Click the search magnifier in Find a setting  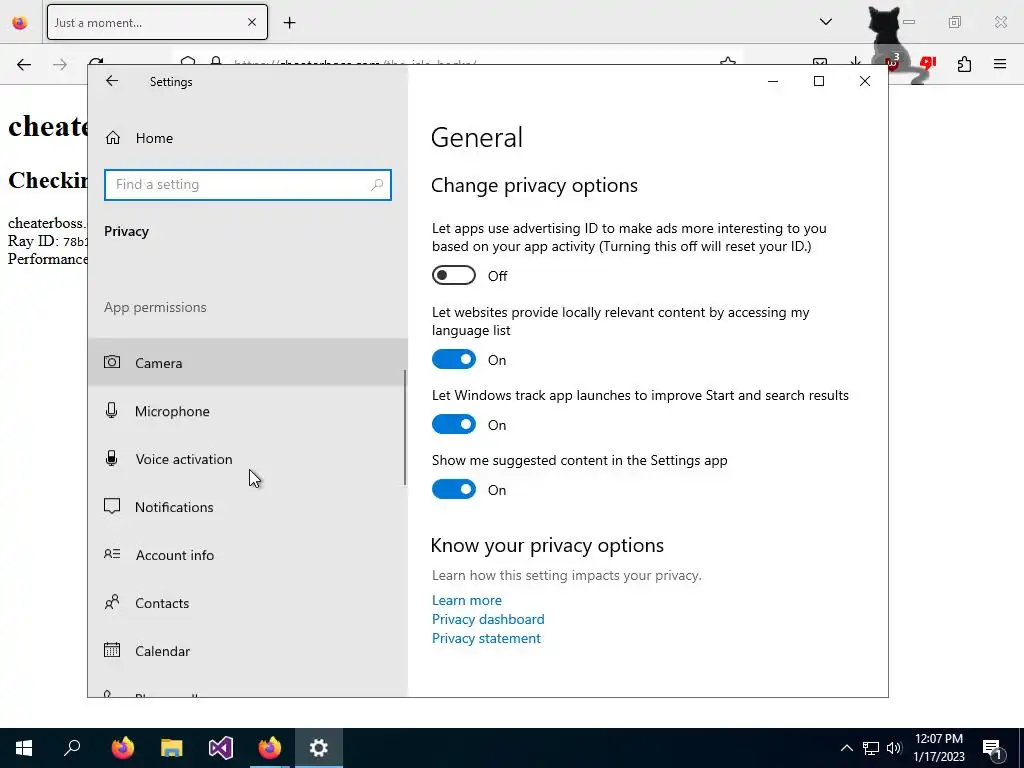click(377, 185)
